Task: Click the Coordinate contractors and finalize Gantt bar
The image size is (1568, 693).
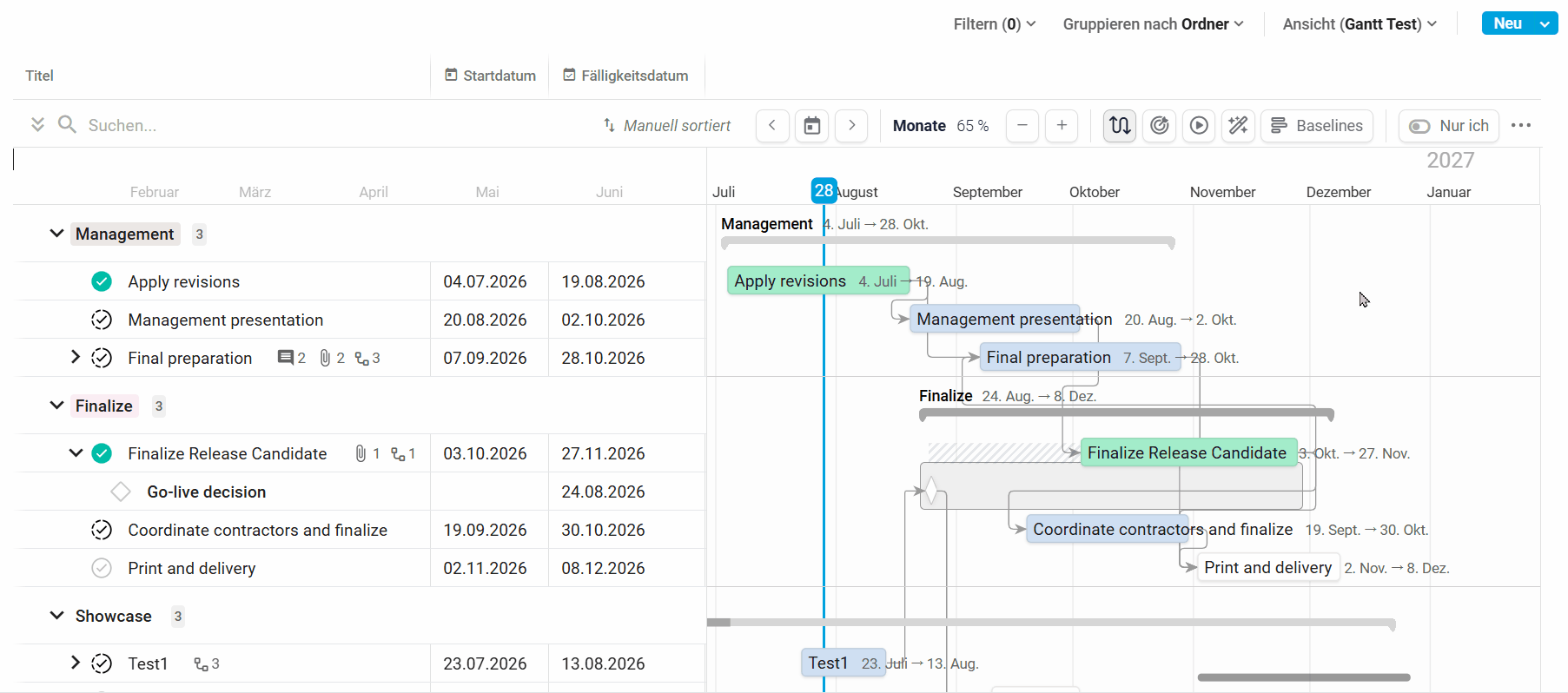Action: click(1108, 529)
